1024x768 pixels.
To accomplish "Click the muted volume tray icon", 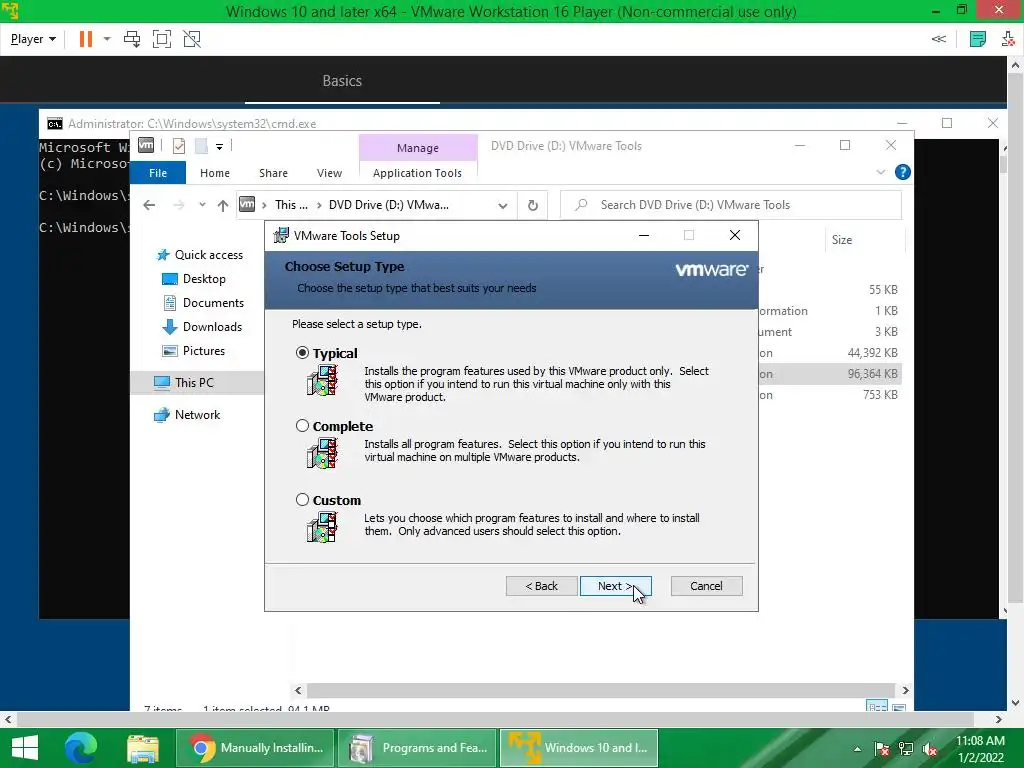I will click(930, 749).
